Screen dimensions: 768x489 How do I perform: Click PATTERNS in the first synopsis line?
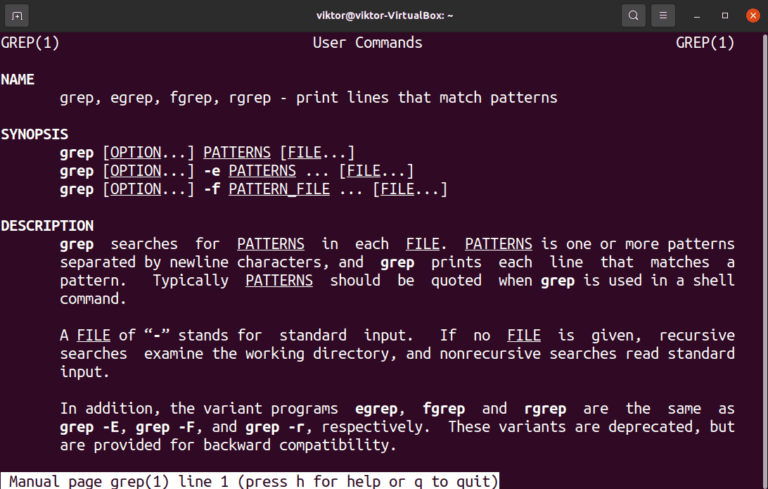pyautogui.click(x=237, y=152)
